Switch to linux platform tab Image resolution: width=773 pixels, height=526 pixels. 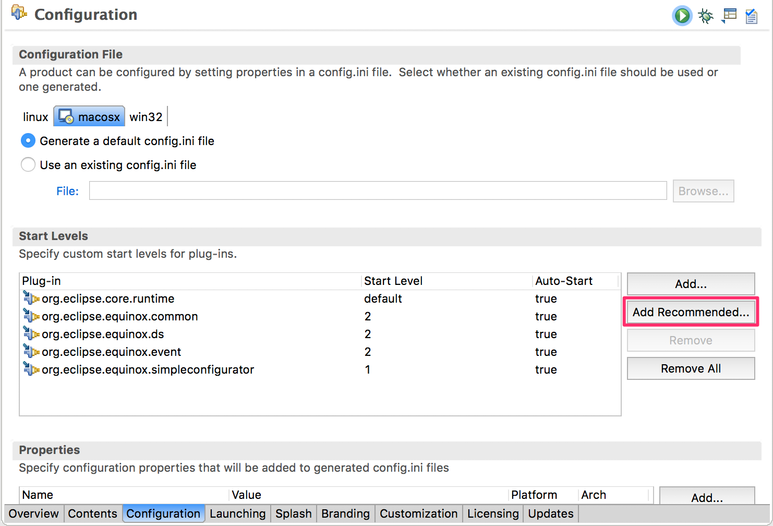[x=35, y=117]
